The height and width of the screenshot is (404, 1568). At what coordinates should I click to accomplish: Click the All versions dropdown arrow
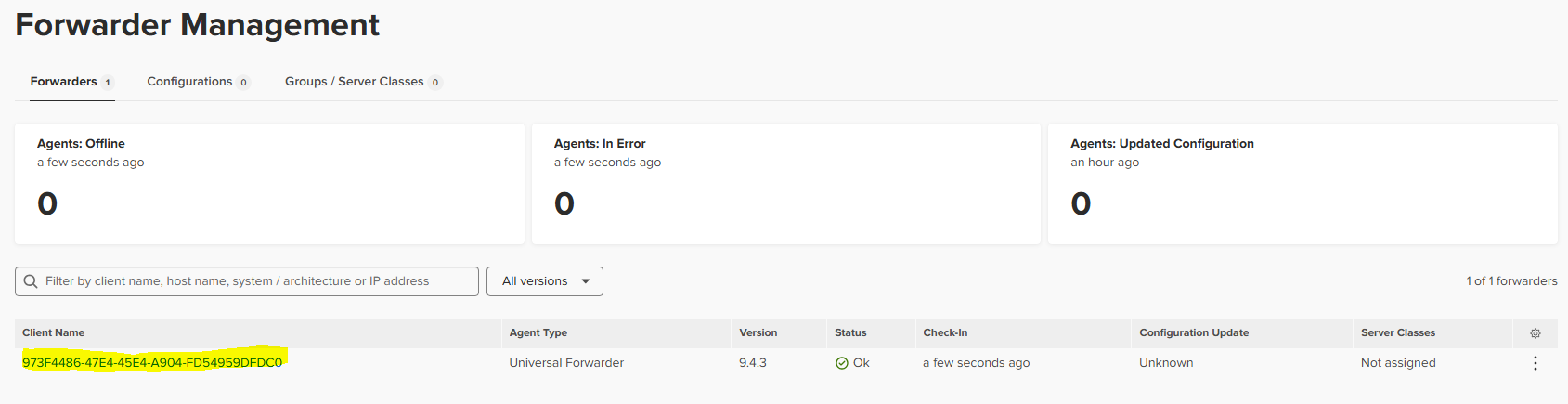(586, 281)
